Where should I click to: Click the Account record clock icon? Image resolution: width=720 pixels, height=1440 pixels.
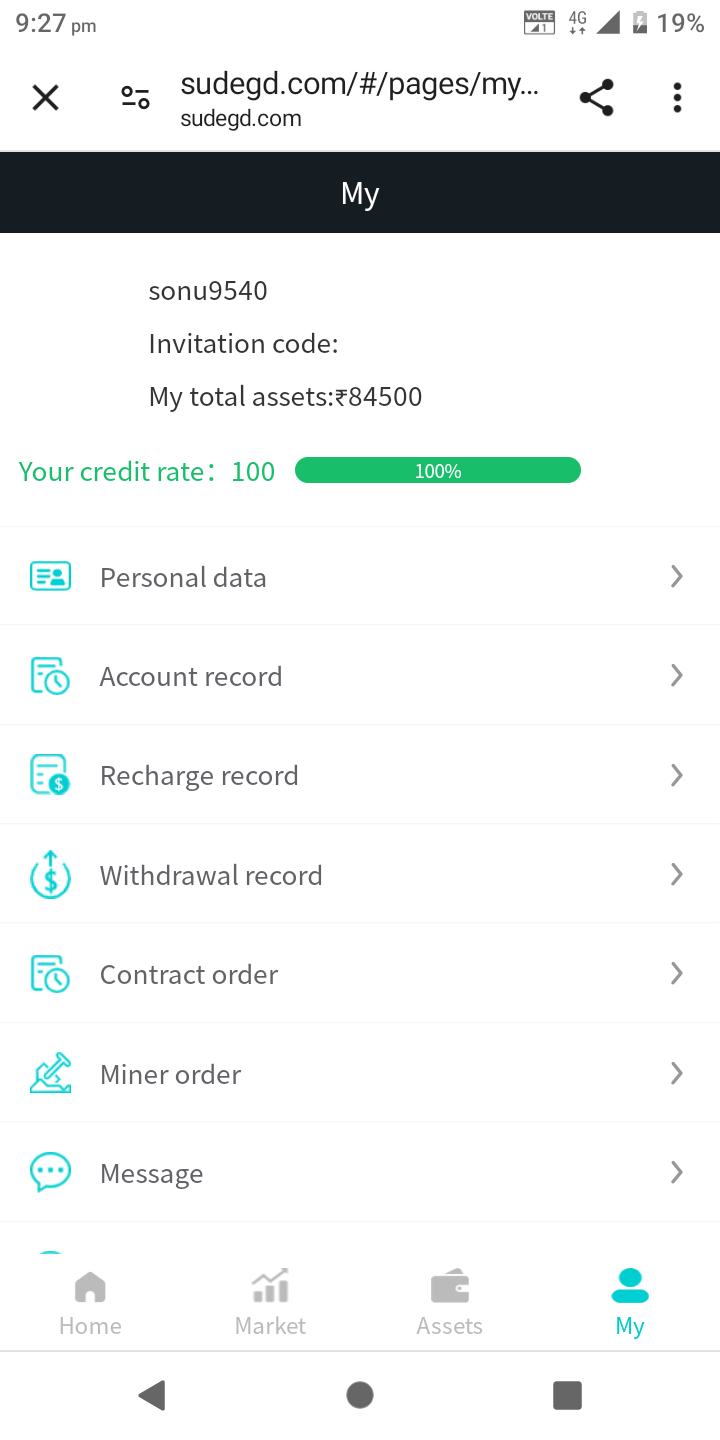[50, 676]
